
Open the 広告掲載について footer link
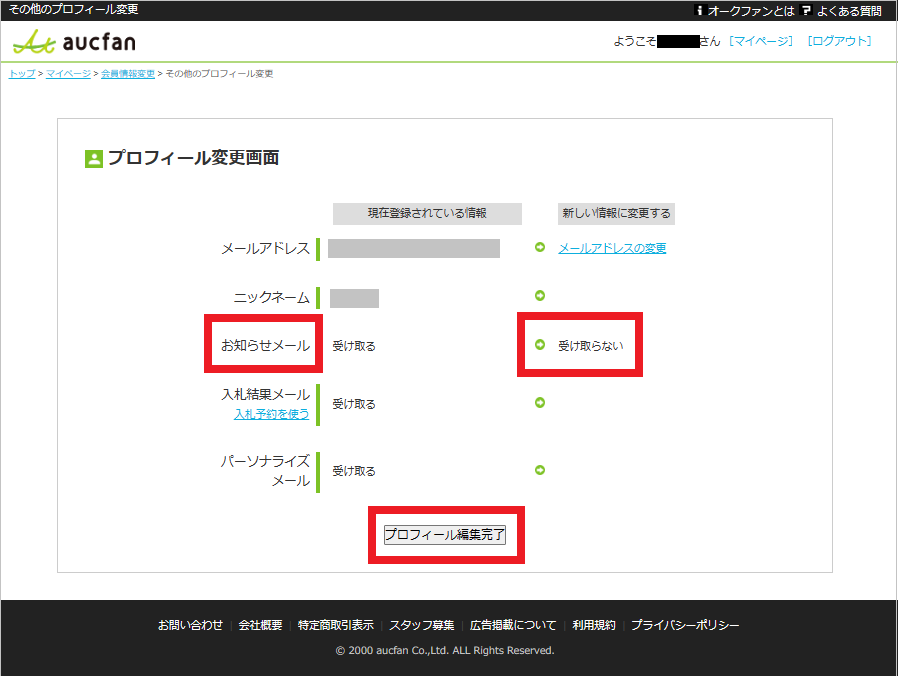513,625
